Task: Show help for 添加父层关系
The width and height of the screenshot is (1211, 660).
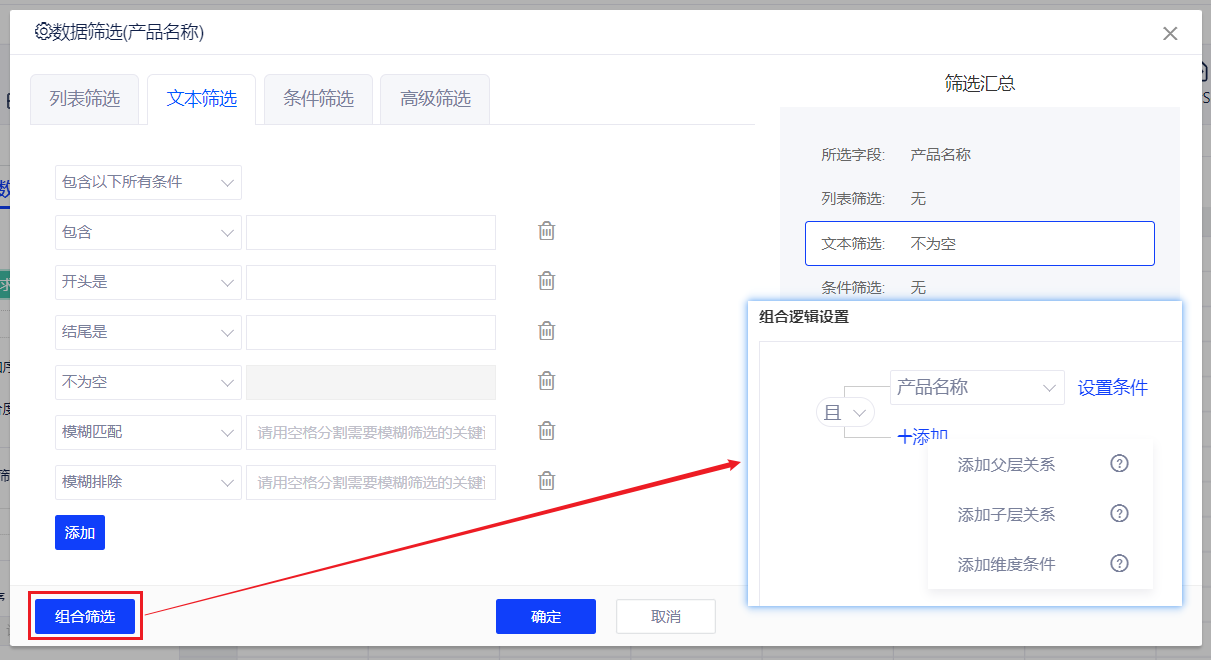Action: [x=1120, y=464]
